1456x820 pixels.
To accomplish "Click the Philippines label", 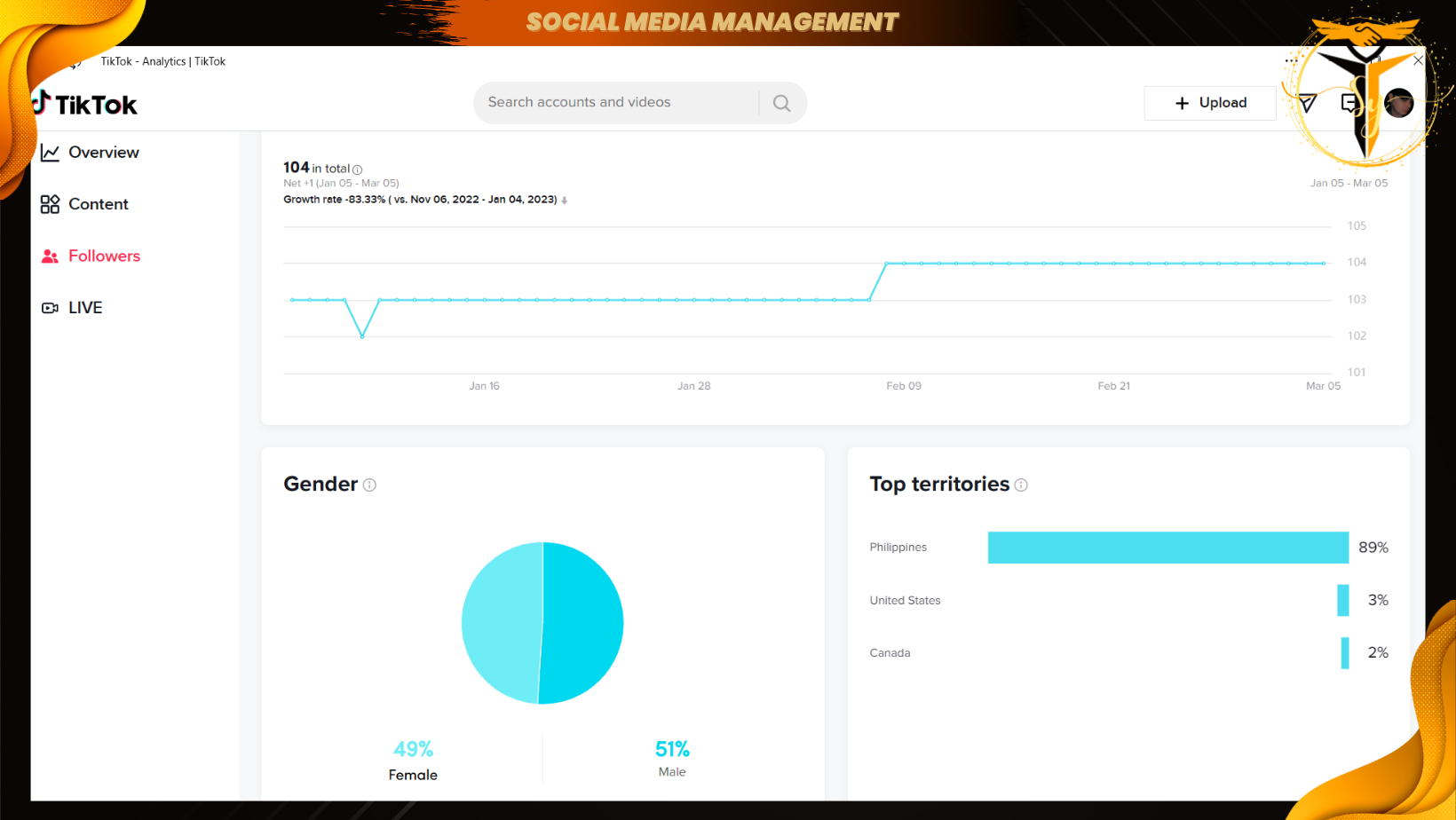I will click(898, 548).
